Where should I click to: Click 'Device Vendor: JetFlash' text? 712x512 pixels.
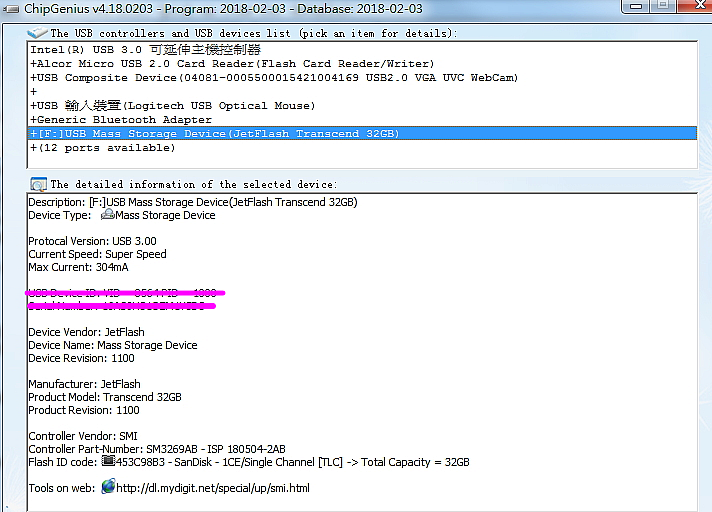[x=86, y=332]
